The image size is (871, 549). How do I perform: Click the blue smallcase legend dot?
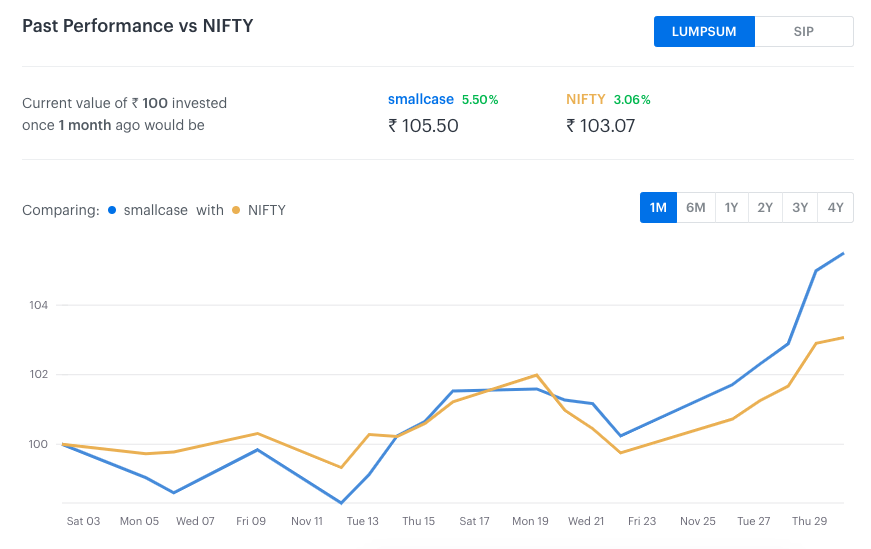(x=112, y=210)
